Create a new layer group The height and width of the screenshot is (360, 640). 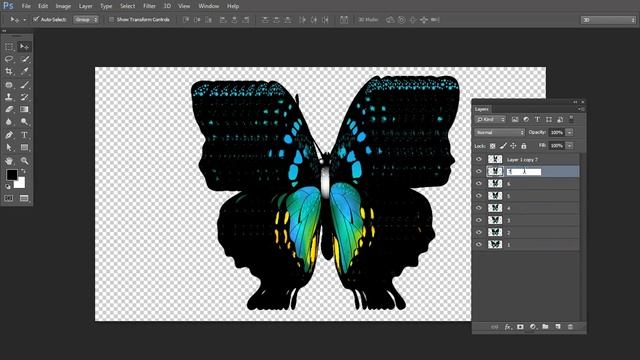pos(545,327)
